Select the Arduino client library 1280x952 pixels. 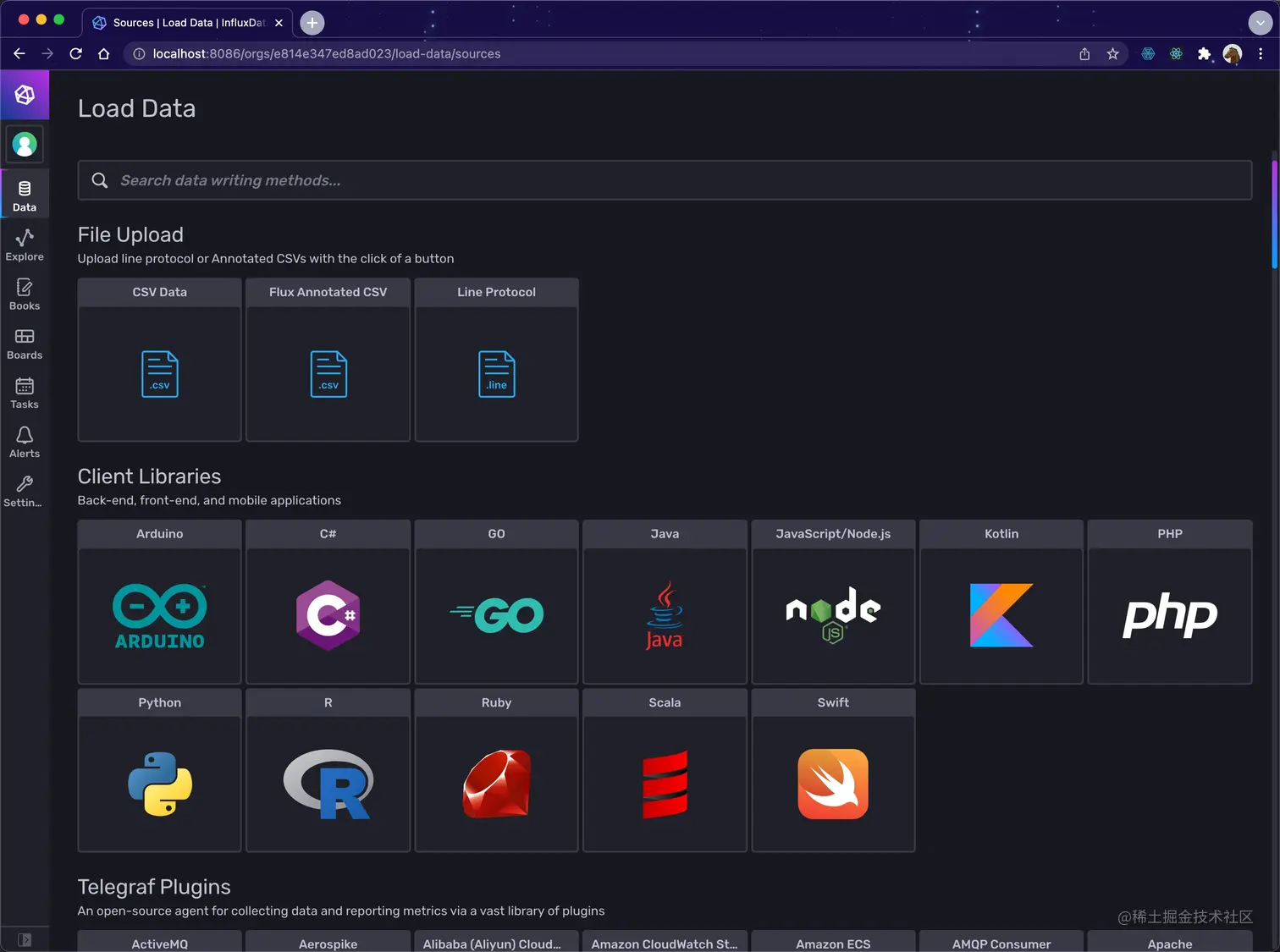tap(159, 603)
